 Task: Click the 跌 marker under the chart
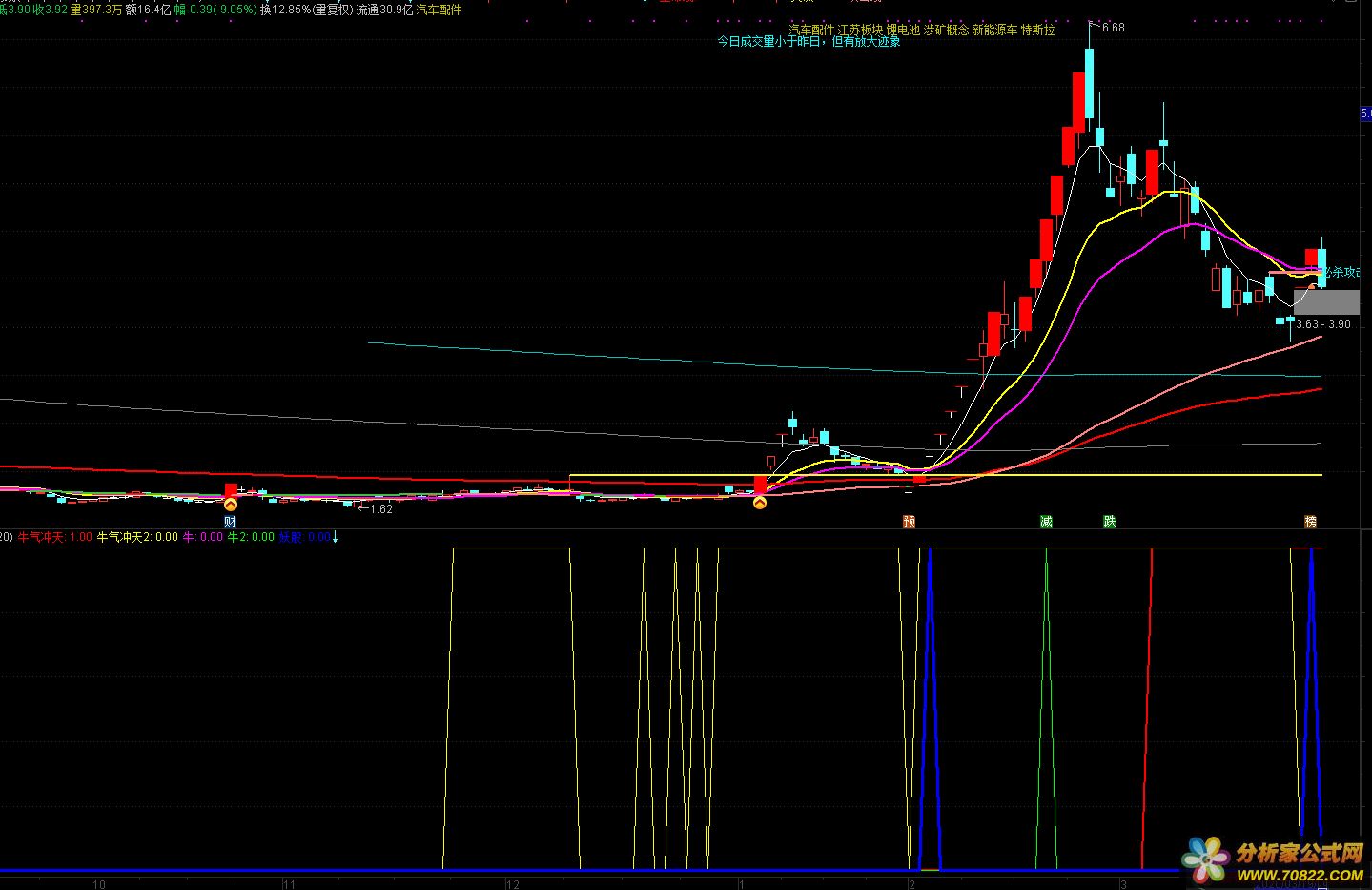click(1109, 522)
